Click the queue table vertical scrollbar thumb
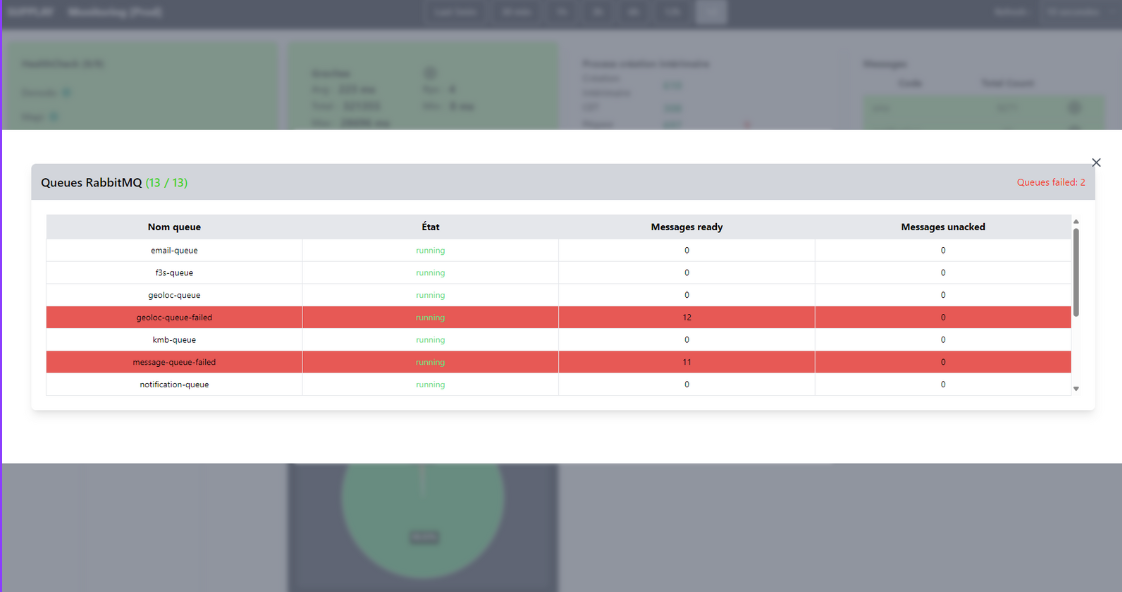The width and height of the screenshot is (1122, 592). (x=1075, y=272)
